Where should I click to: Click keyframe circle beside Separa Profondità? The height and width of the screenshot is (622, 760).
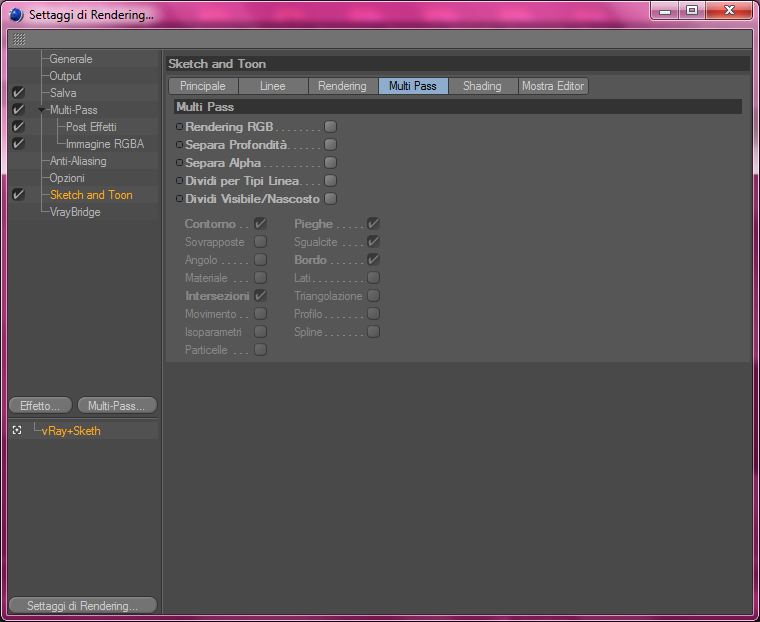pyautogui.click(x=179, y=144)
